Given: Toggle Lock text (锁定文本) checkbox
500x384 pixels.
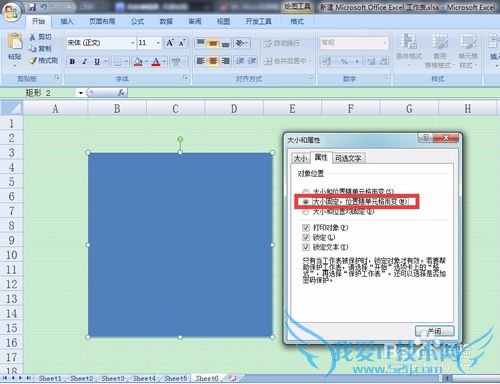Looking at the screenshot, I should (x=306, y=247).
